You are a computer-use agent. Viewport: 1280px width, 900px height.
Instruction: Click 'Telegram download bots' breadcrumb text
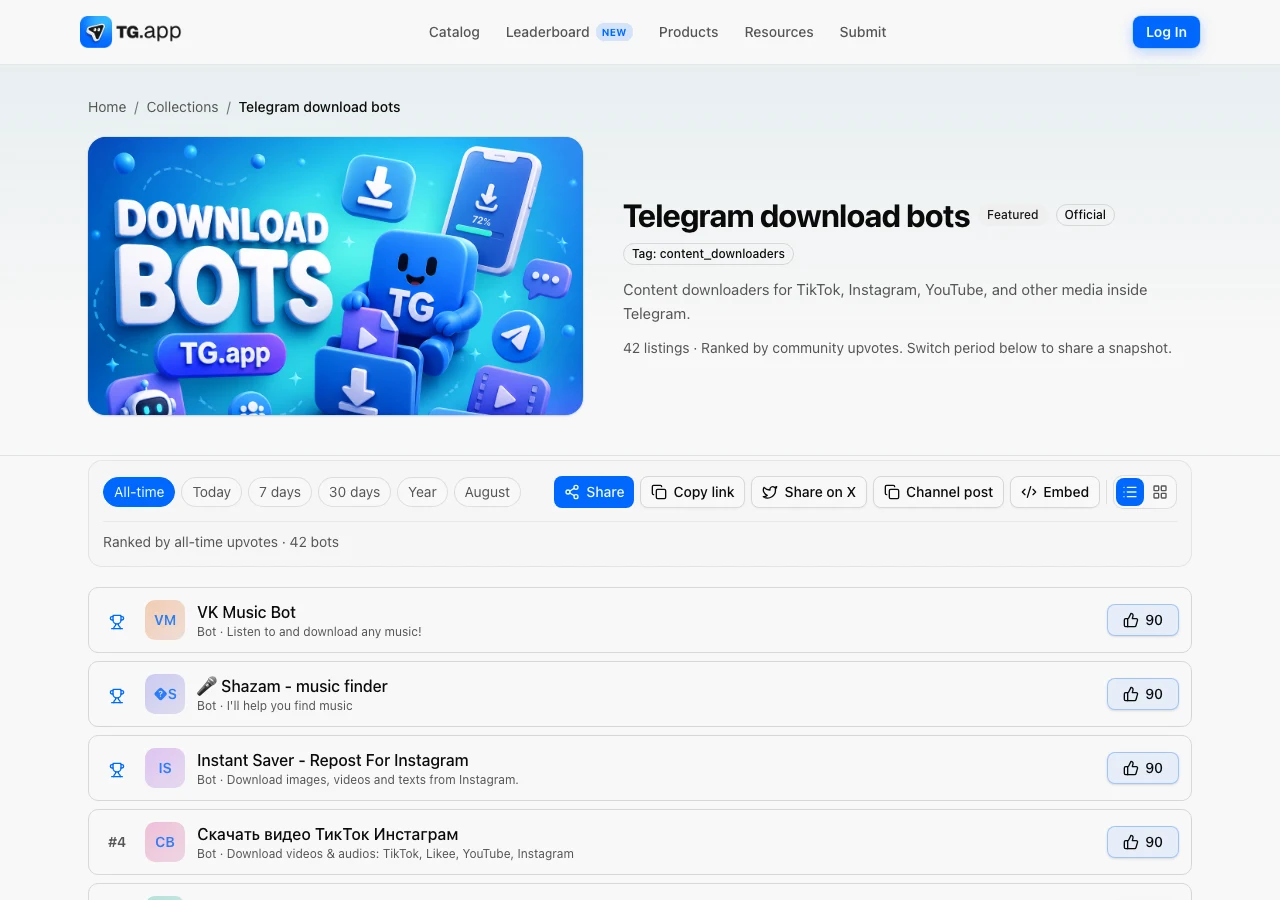319,107
